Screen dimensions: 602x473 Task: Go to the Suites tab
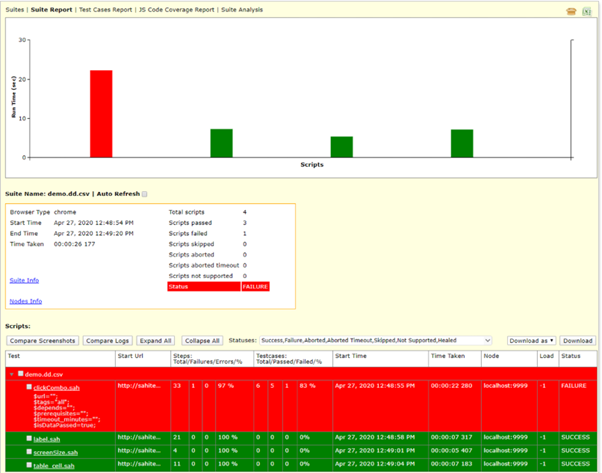[15, 10]
